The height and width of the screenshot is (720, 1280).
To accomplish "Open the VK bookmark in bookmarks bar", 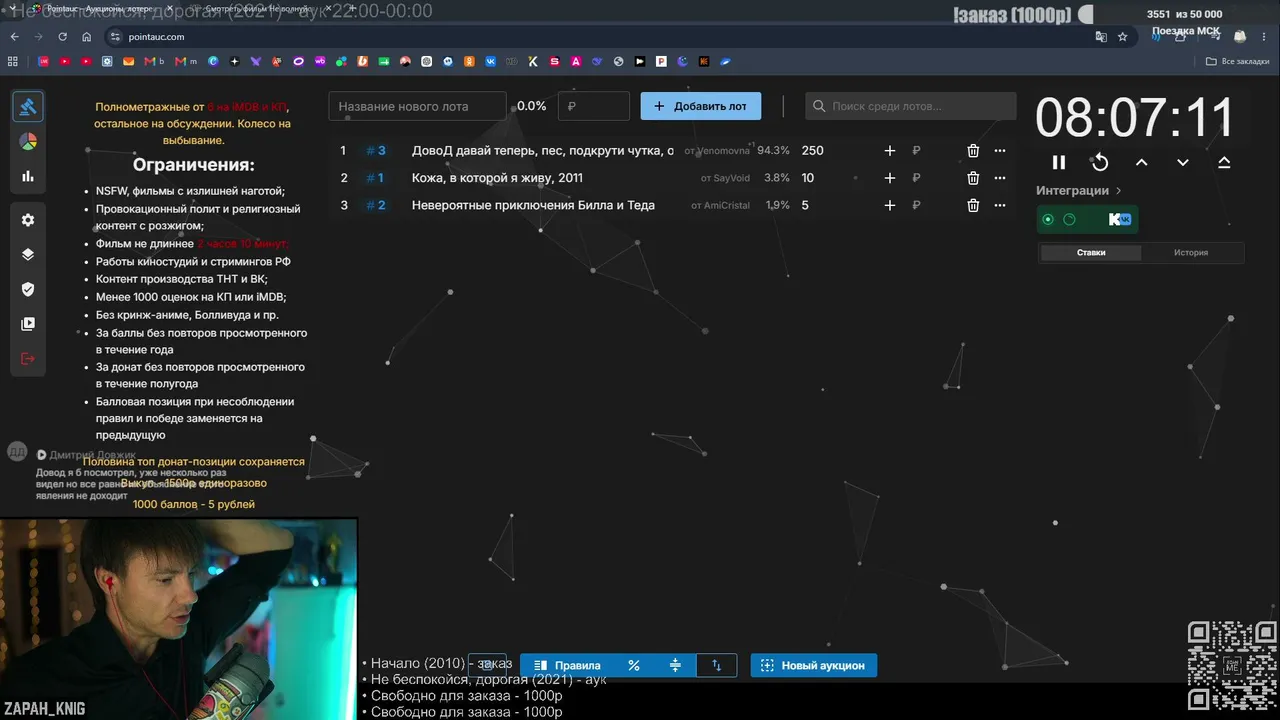I will pos(491,61).
